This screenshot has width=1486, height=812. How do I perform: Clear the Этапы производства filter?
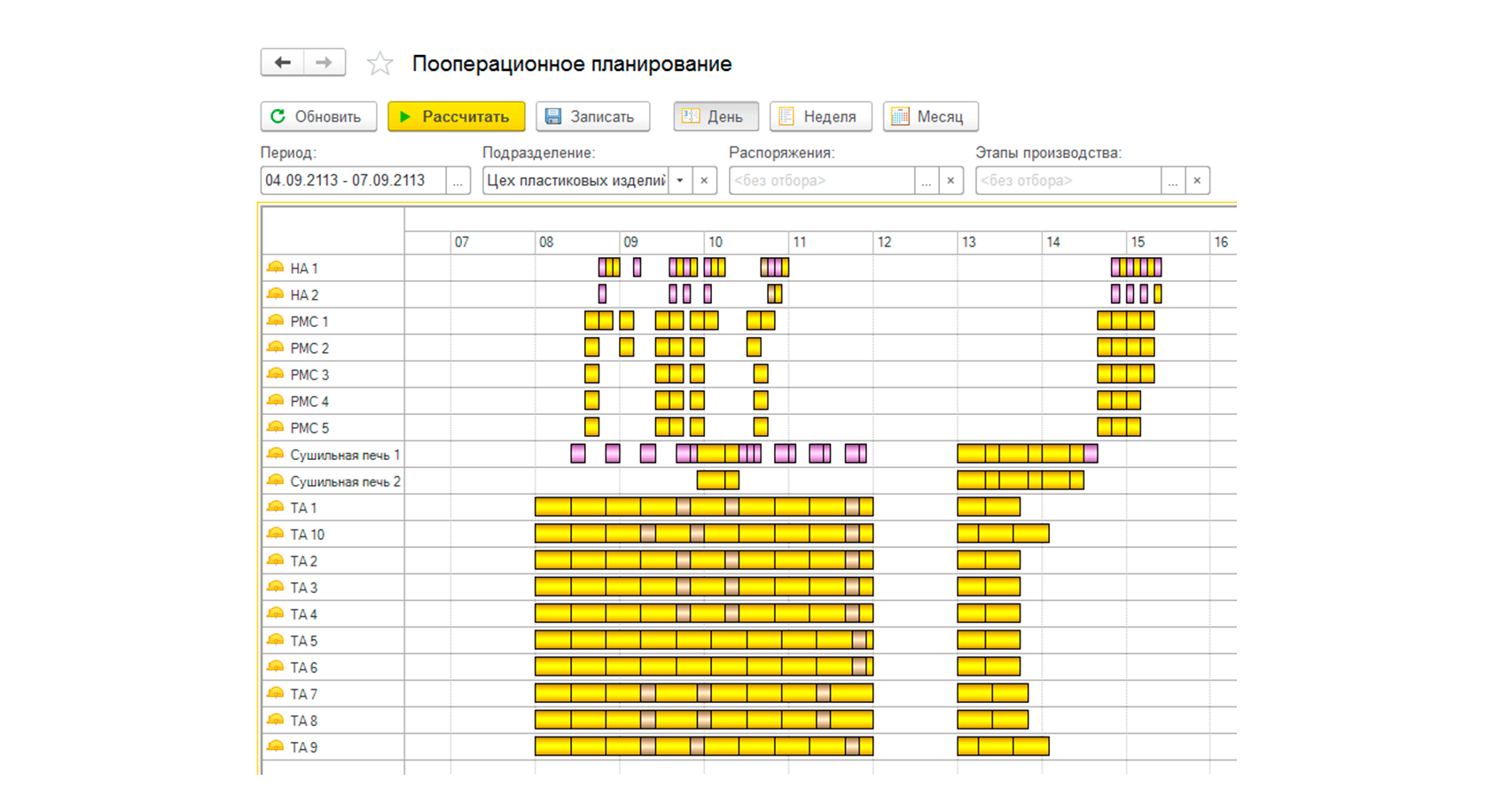point(1197,180)
